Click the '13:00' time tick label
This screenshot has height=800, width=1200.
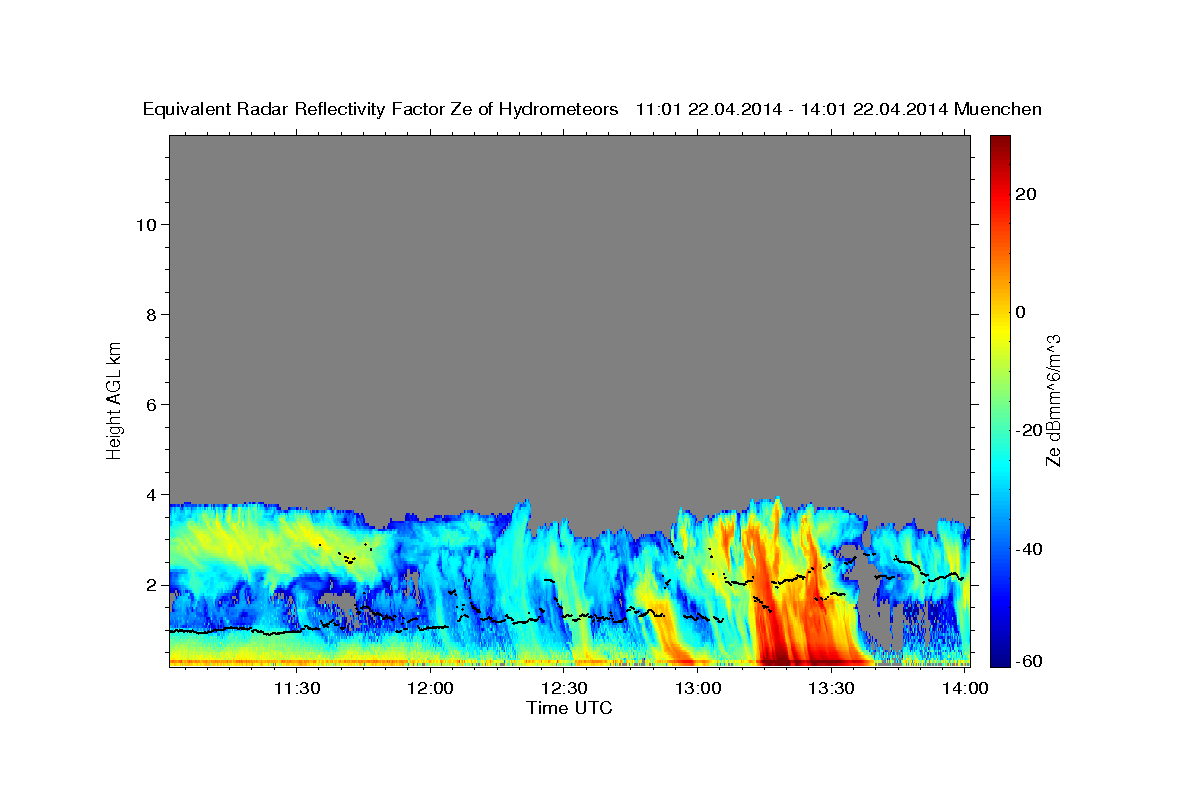pos(698,688)
